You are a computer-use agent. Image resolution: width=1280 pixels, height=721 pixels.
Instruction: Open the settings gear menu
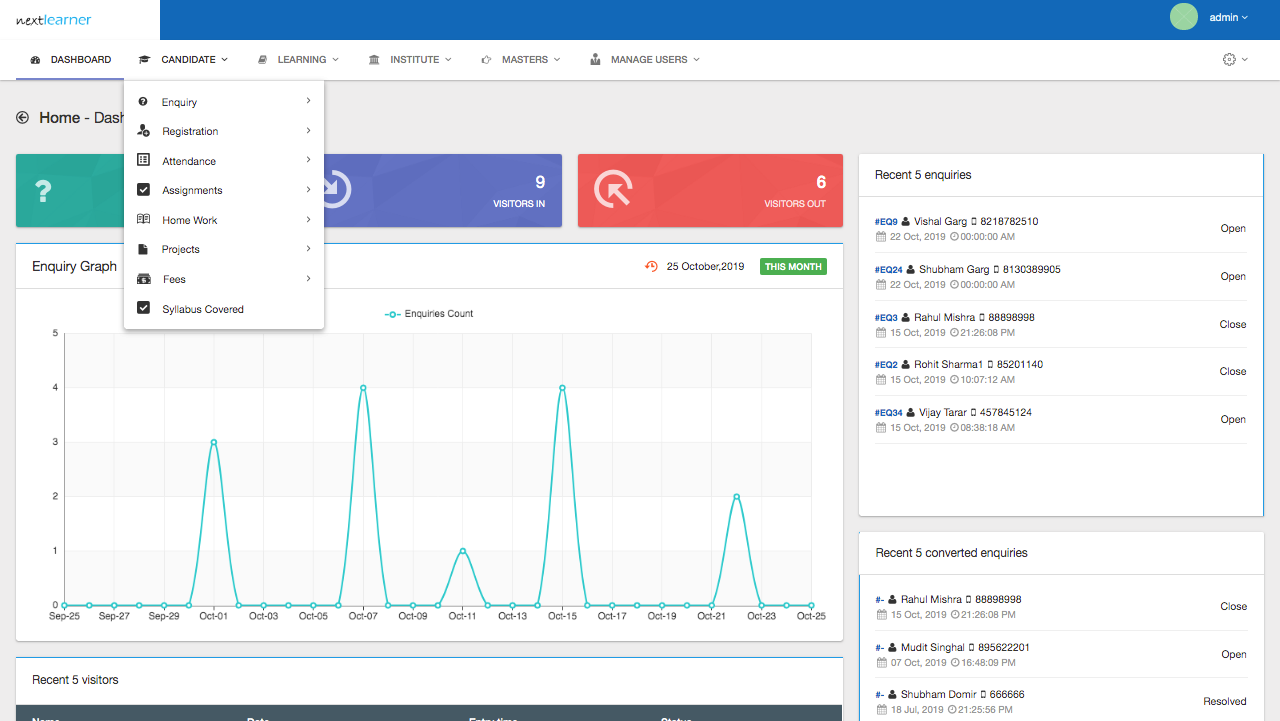[x=1235, y=60]
